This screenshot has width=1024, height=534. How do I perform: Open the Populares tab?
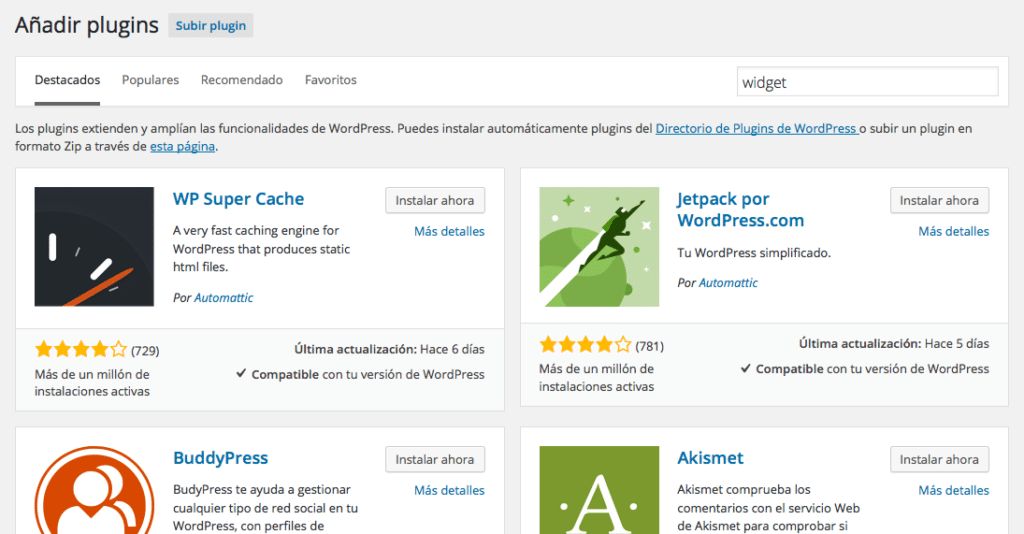tap(150, 80)
